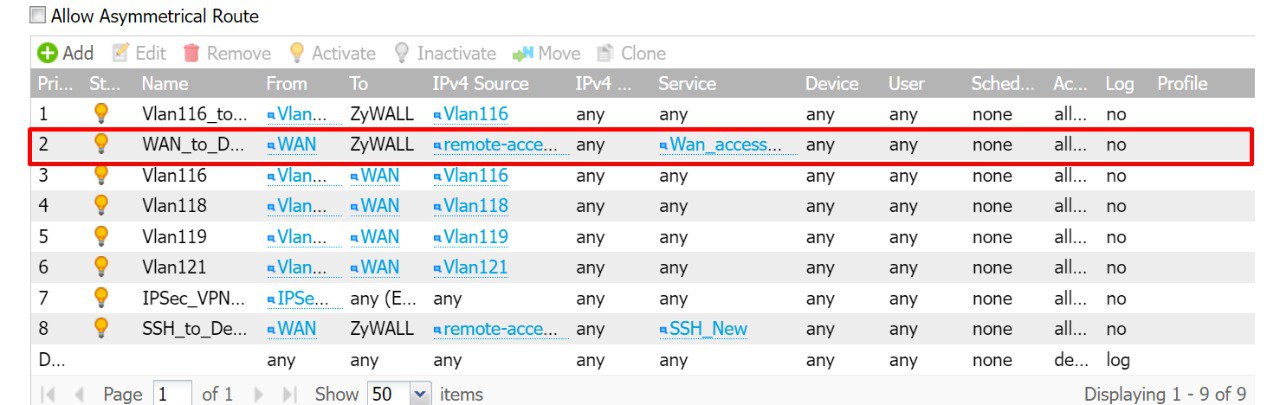The image size is (1280, 405).
Task: Click the Remove rule toolbar icon
Action: point(192,53)
